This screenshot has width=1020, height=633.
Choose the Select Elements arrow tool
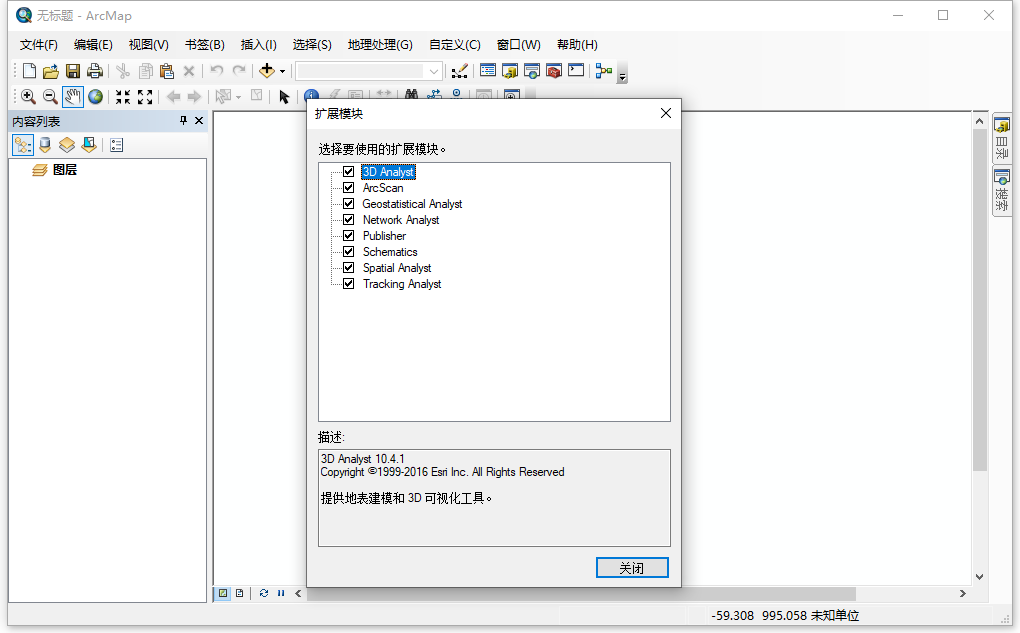tap(284, 97)
